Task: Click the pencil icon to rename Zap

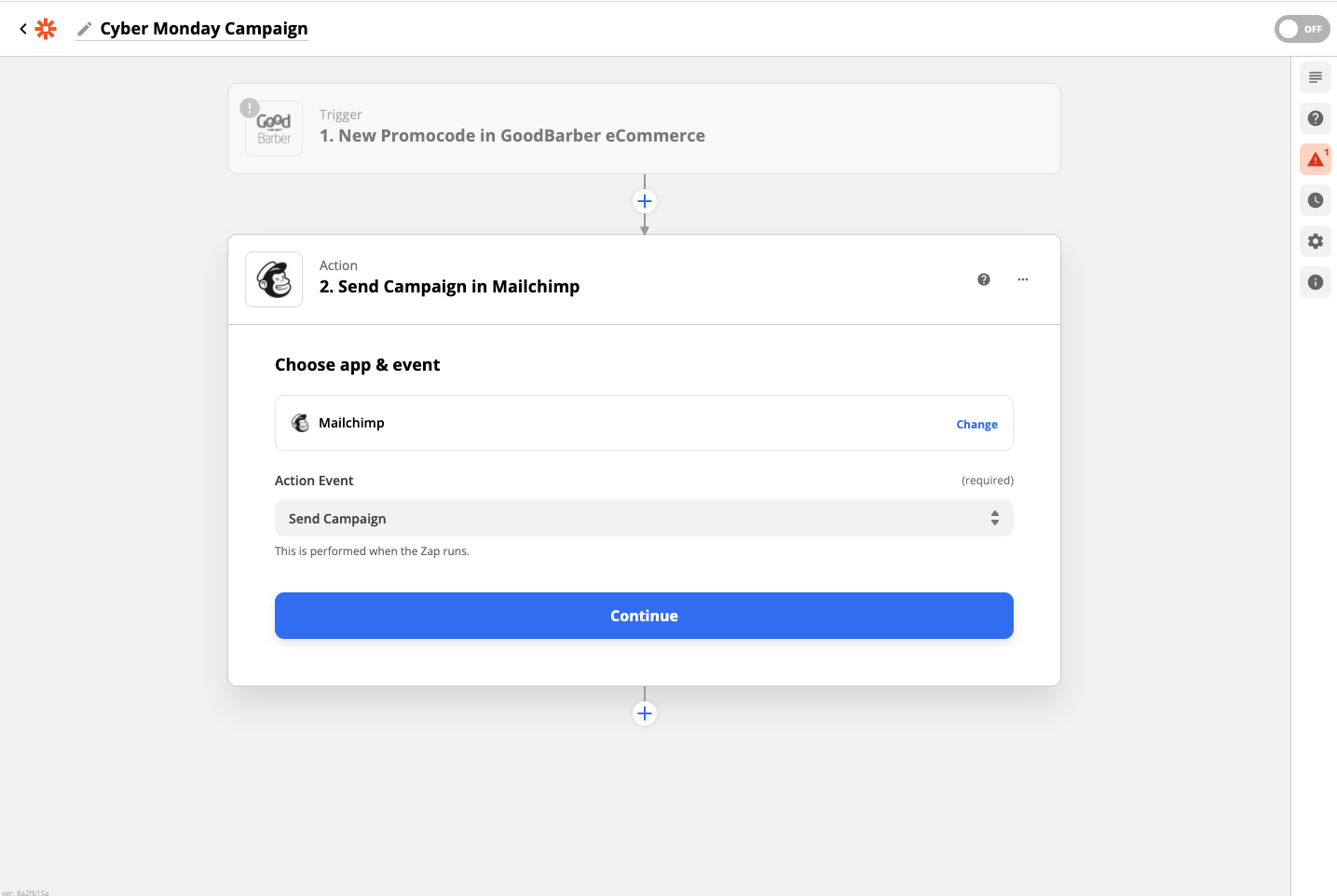Action: pos(85,29)
